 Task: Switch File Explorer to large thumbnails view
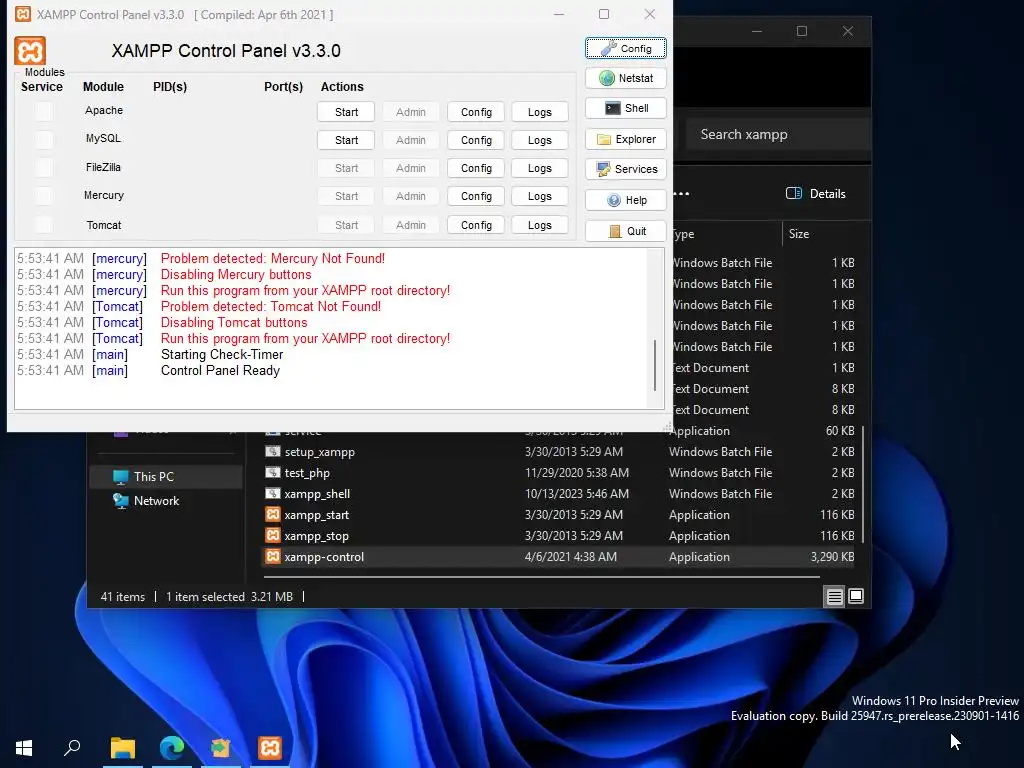(856, 596)
